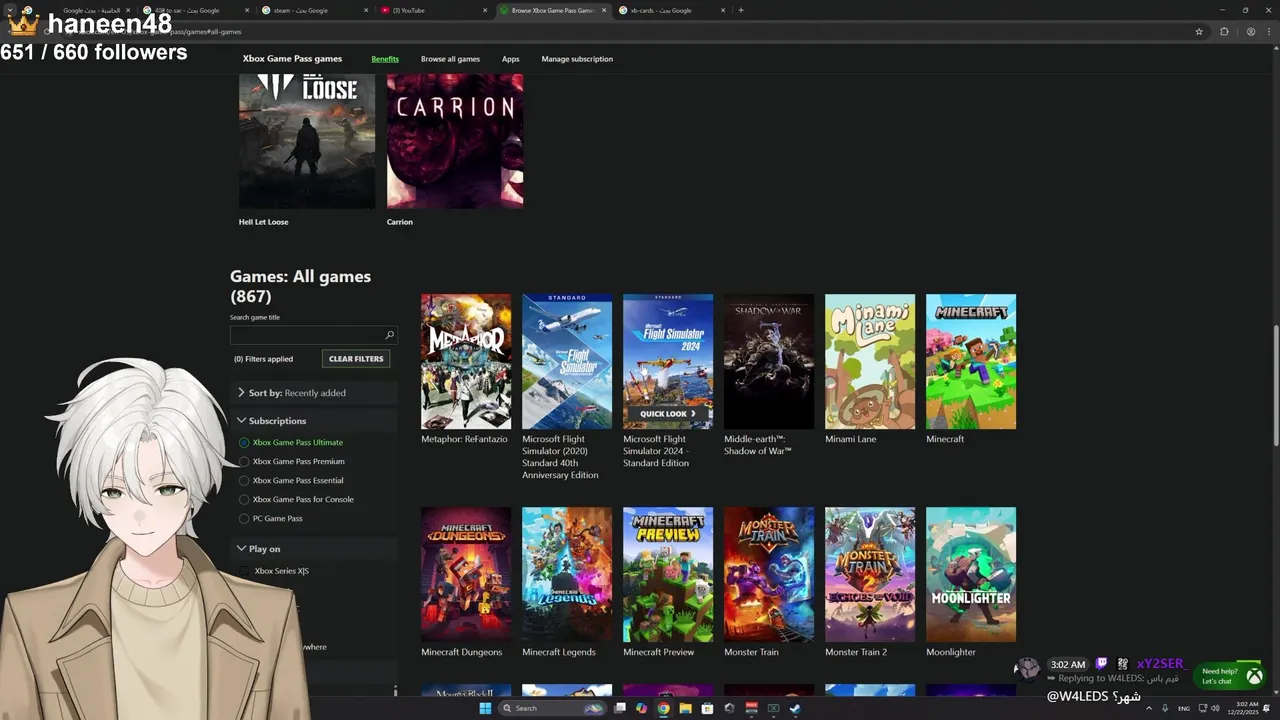
Task: Open the 'Carrion' title link
Action: [400, 222]
